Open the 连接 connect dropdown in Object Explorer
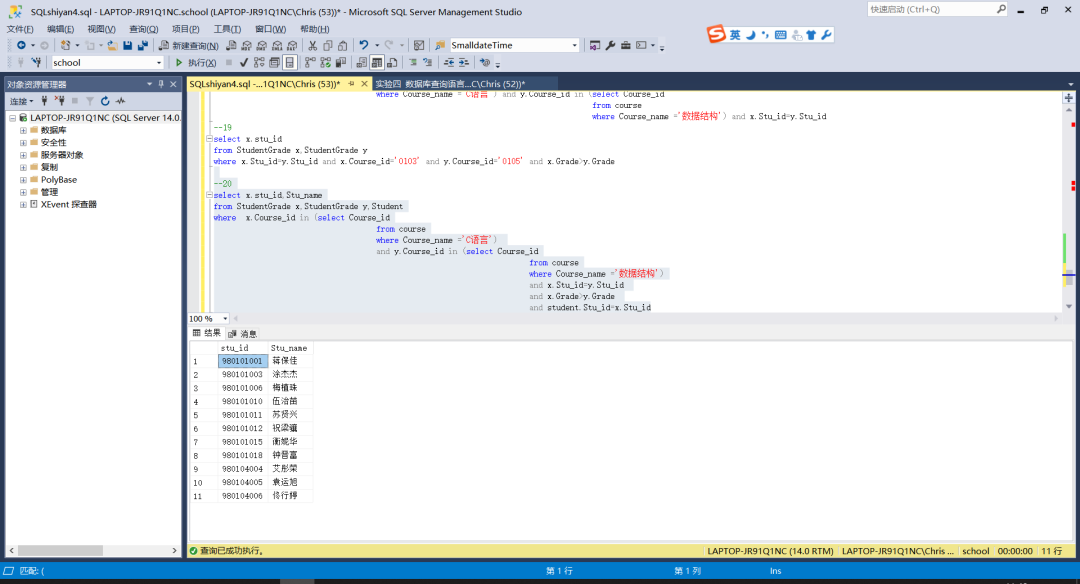 coord(21,101)
